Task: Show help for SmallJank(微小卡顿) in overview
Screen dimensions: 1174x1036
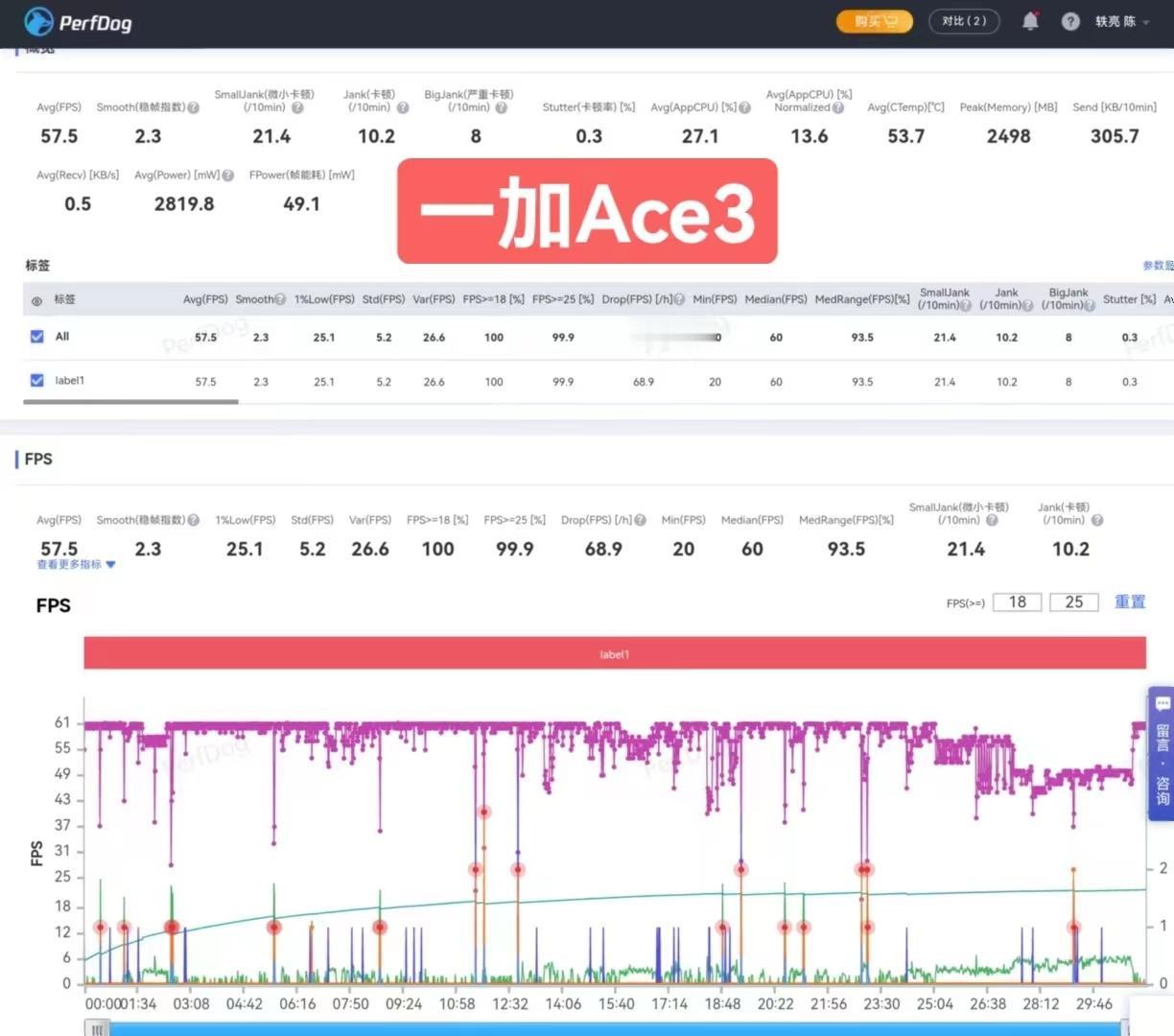Action: click(x=297, y=107)
